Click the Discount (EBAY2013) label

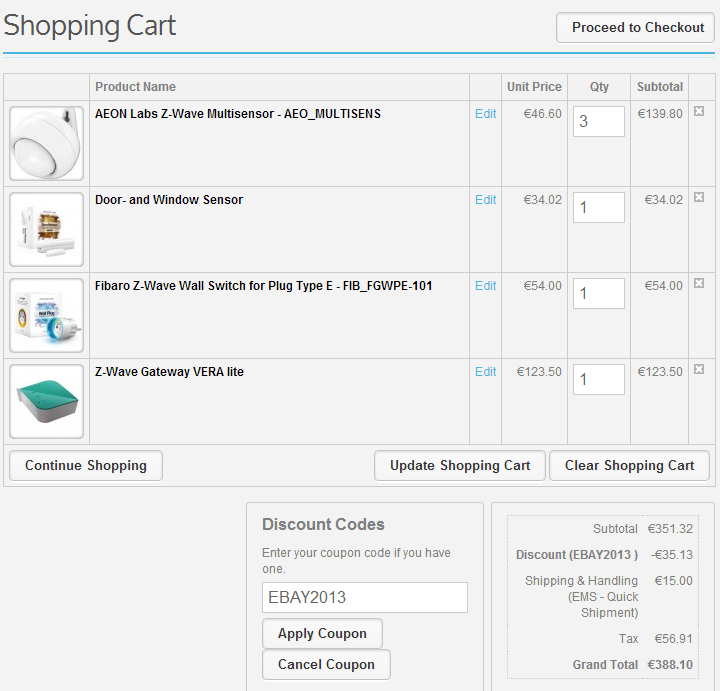(x=577, y=555)
